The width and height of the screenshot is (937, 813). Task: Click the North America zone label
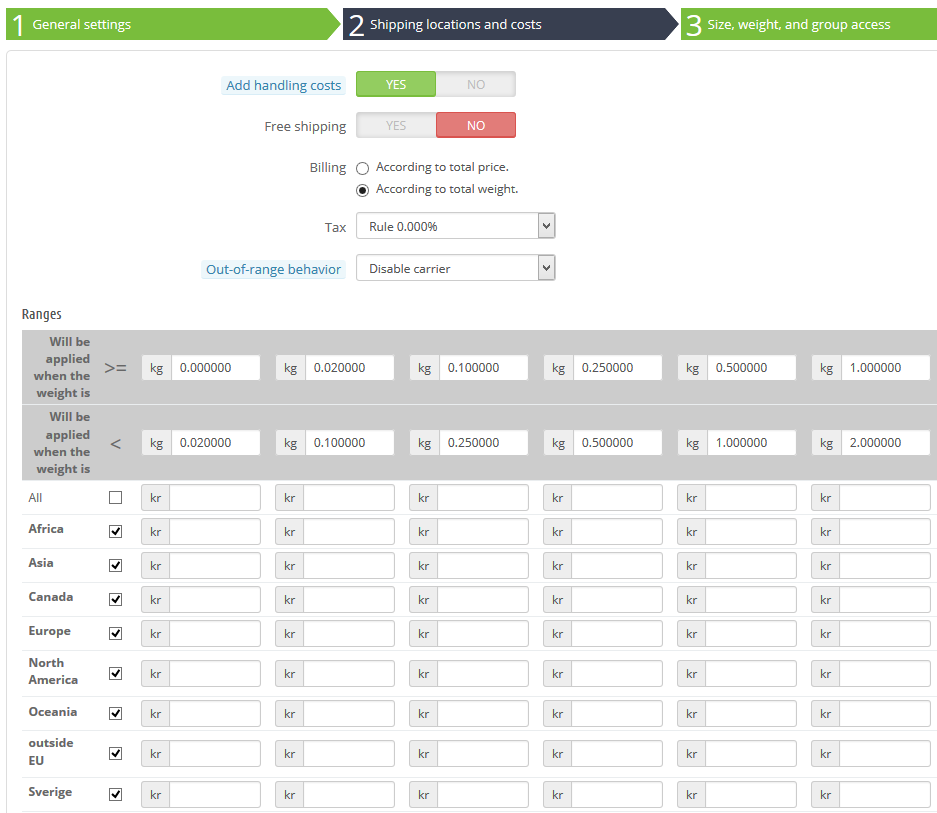coord(53,671)
